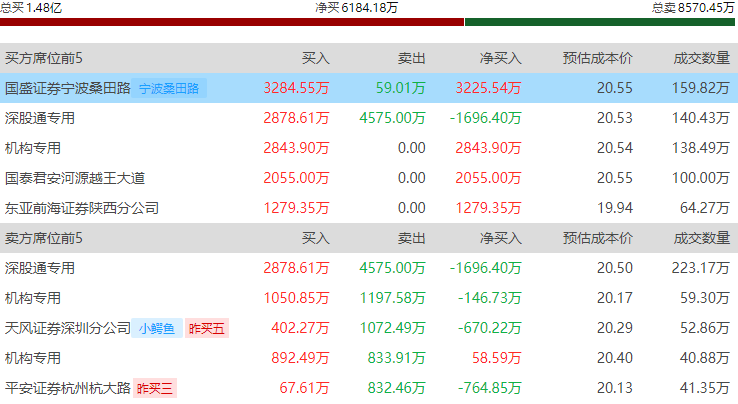Open 东亚前海证券陕西分公司 seat link
Image resolution: width=738 pixels, height=404 pixels.
pos(82,208)
